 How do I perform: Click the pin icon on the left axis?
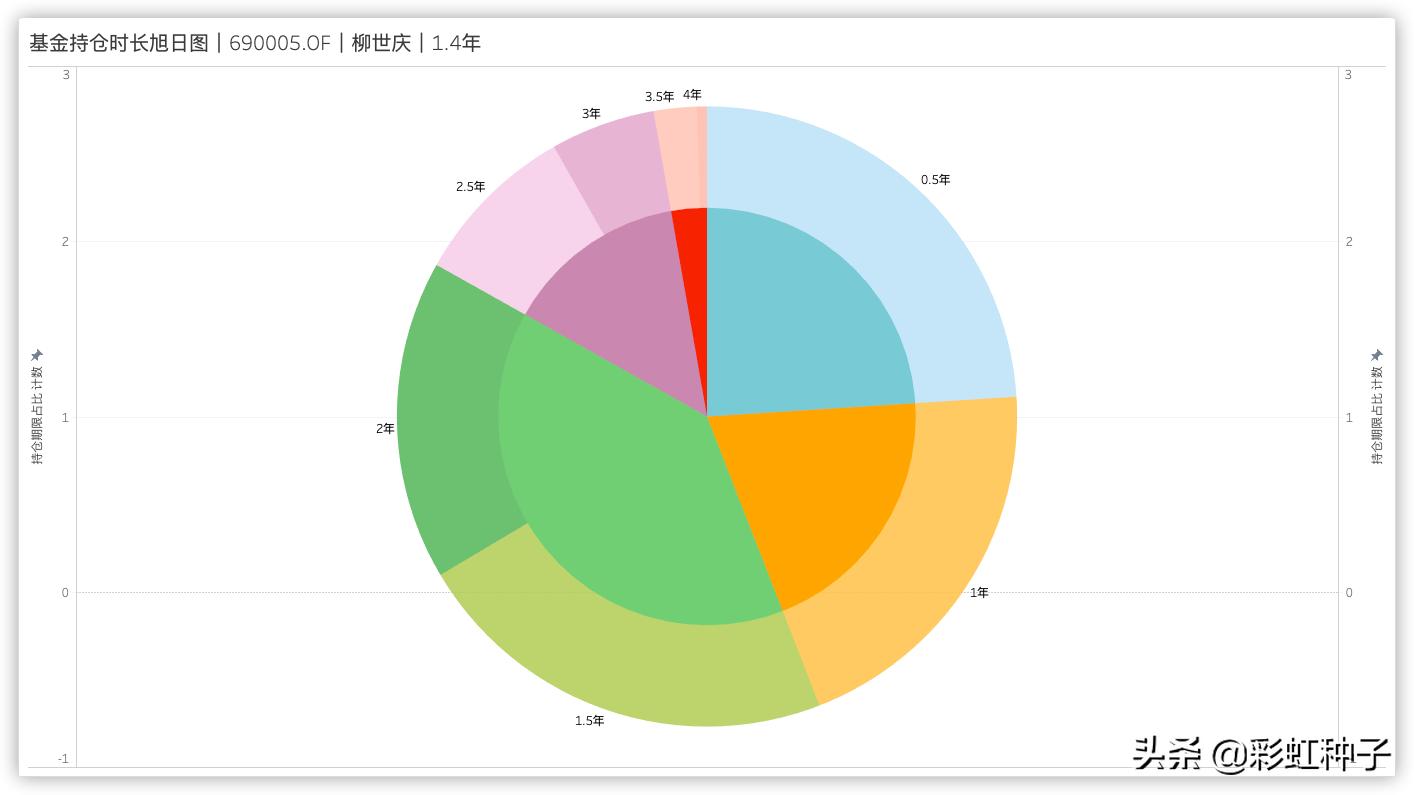[37, 354]
